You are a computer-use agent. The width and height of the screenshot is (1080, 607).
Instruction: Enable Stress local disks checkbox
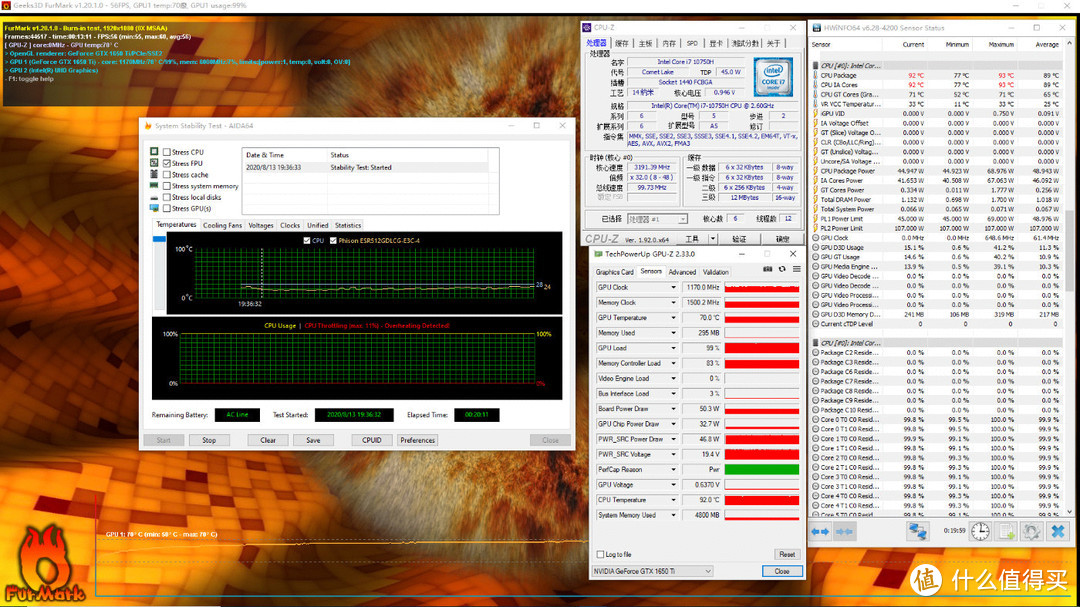click(x=167, y=197)
